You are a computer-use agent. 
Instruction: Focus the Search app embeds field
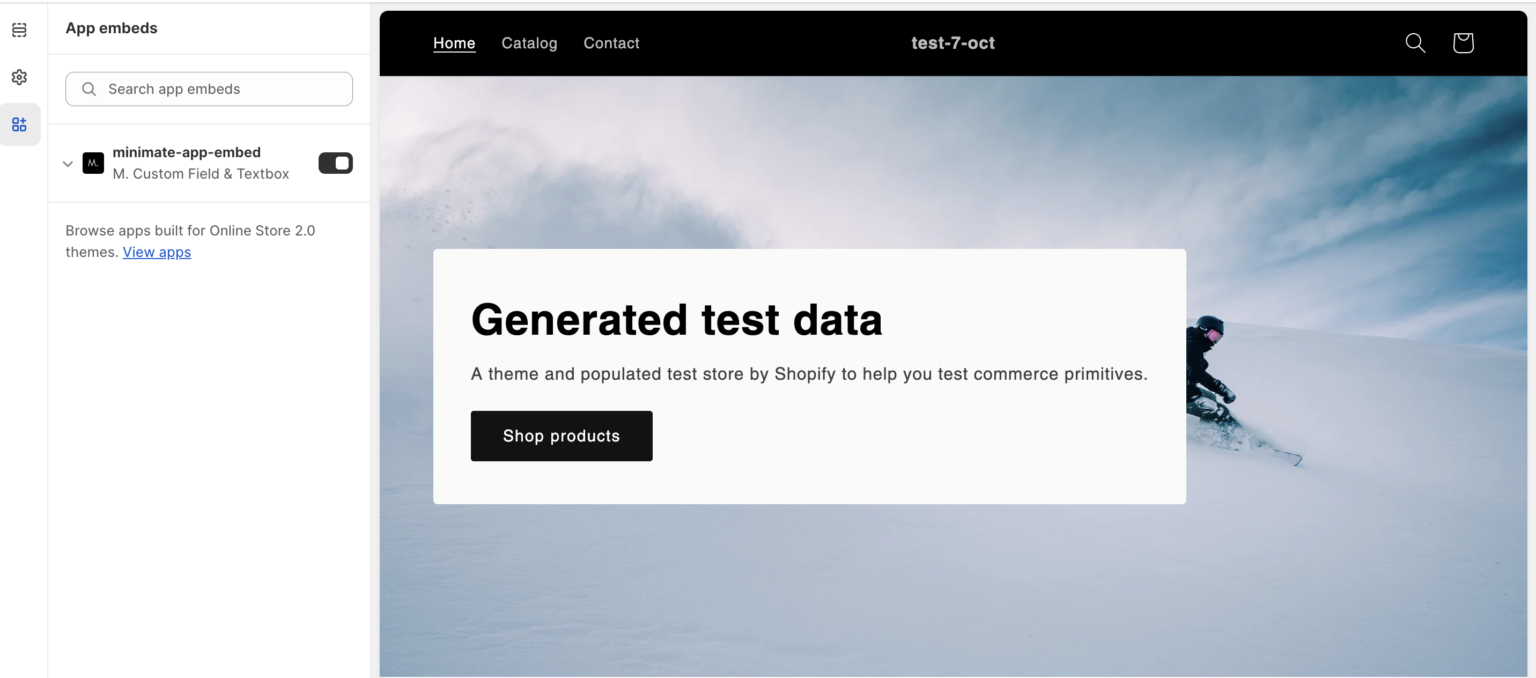(209, 89)
